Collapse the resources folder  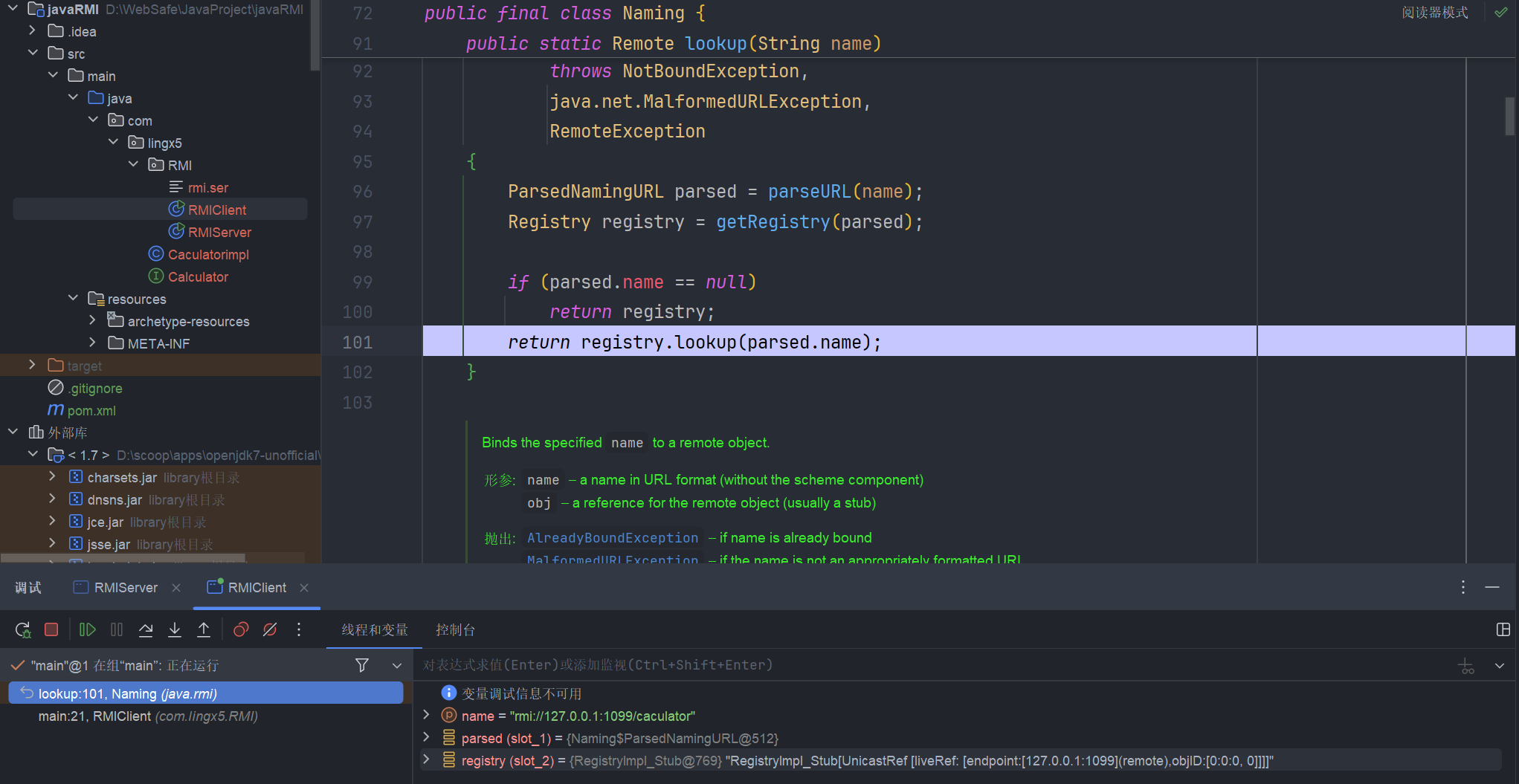[x=73, y=298]
